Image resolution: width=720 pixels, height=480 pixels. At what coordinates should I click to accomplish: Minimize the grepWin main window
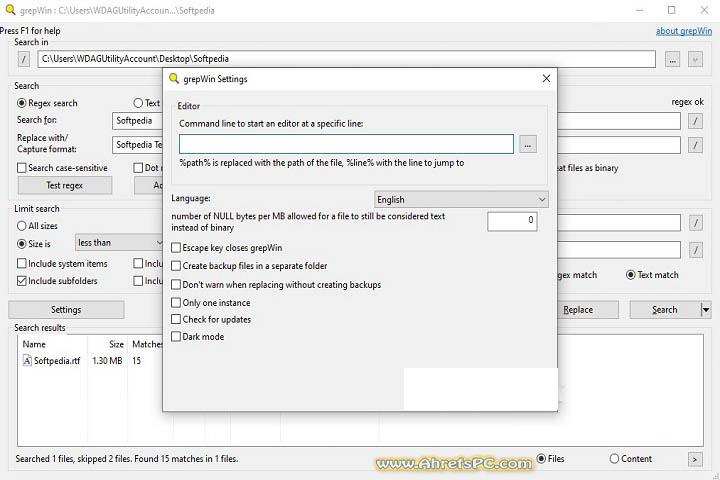639,10
